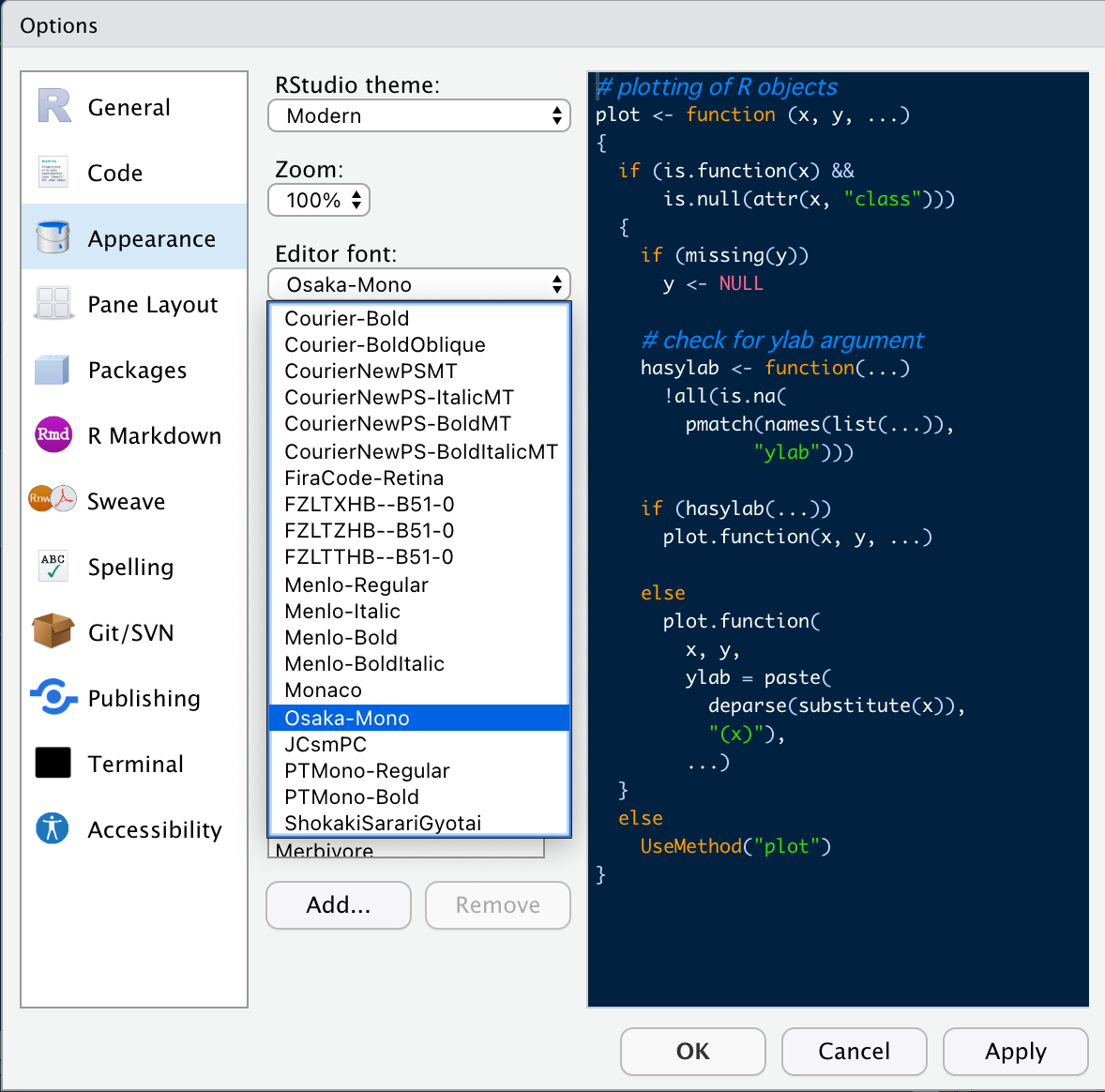Viewport: 1105px width, 1092px height.
Task: Open Code settings via its document icon
Action: click(x=53, y=172)
